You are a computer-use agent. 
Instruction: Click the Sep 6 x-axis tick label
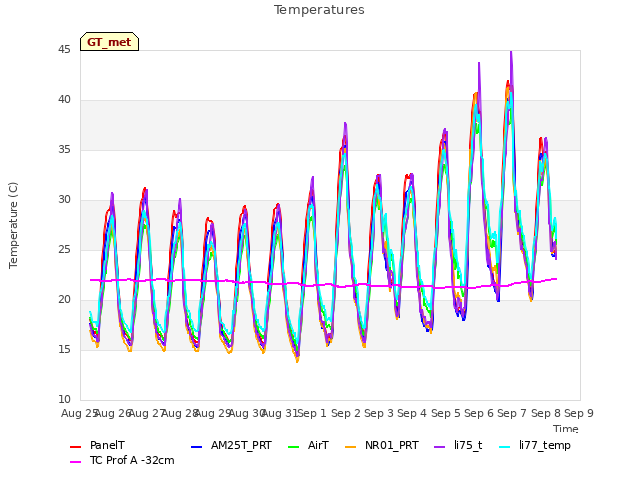[479, 413]
